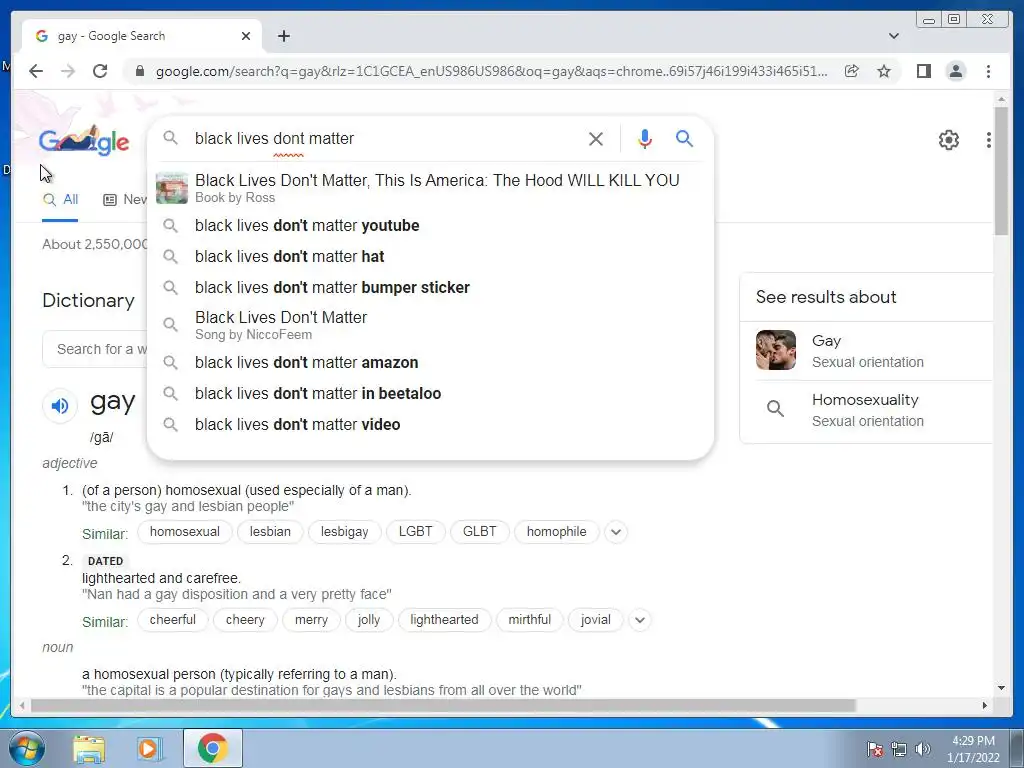Play pronunciation audio for gay
The width and height of the screenshot is (1024, 768).
pyautogui.click(x=59, y=406)
